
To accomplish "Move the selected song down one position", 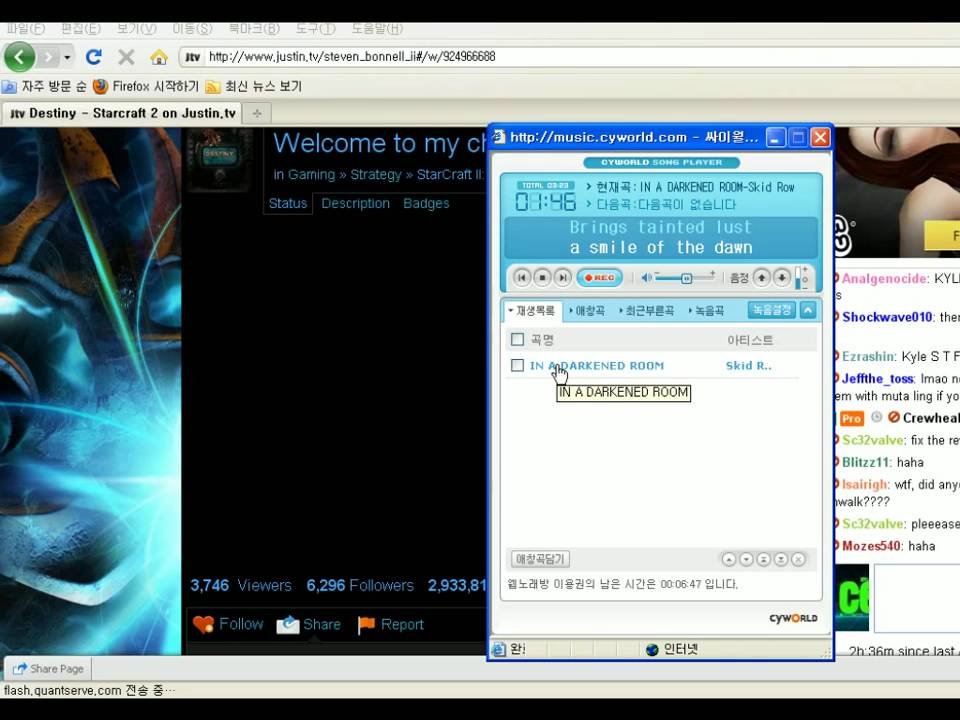I will pyautogui.click(x=746, y=559).
